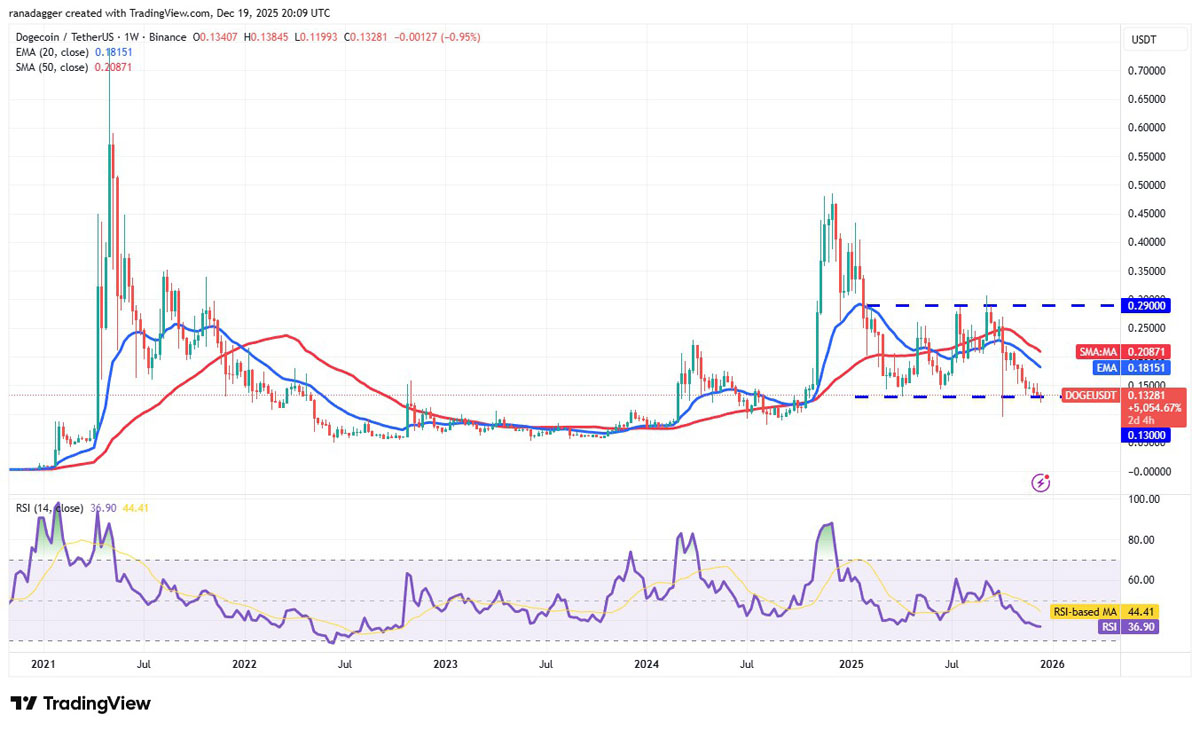
Task: Click the purple RSI tag in lower pane
Action: coord(1107,627)
